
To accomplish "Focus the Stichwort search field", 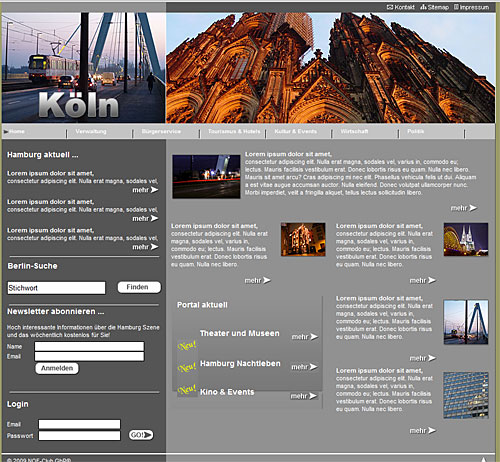I will click(56, 288).
